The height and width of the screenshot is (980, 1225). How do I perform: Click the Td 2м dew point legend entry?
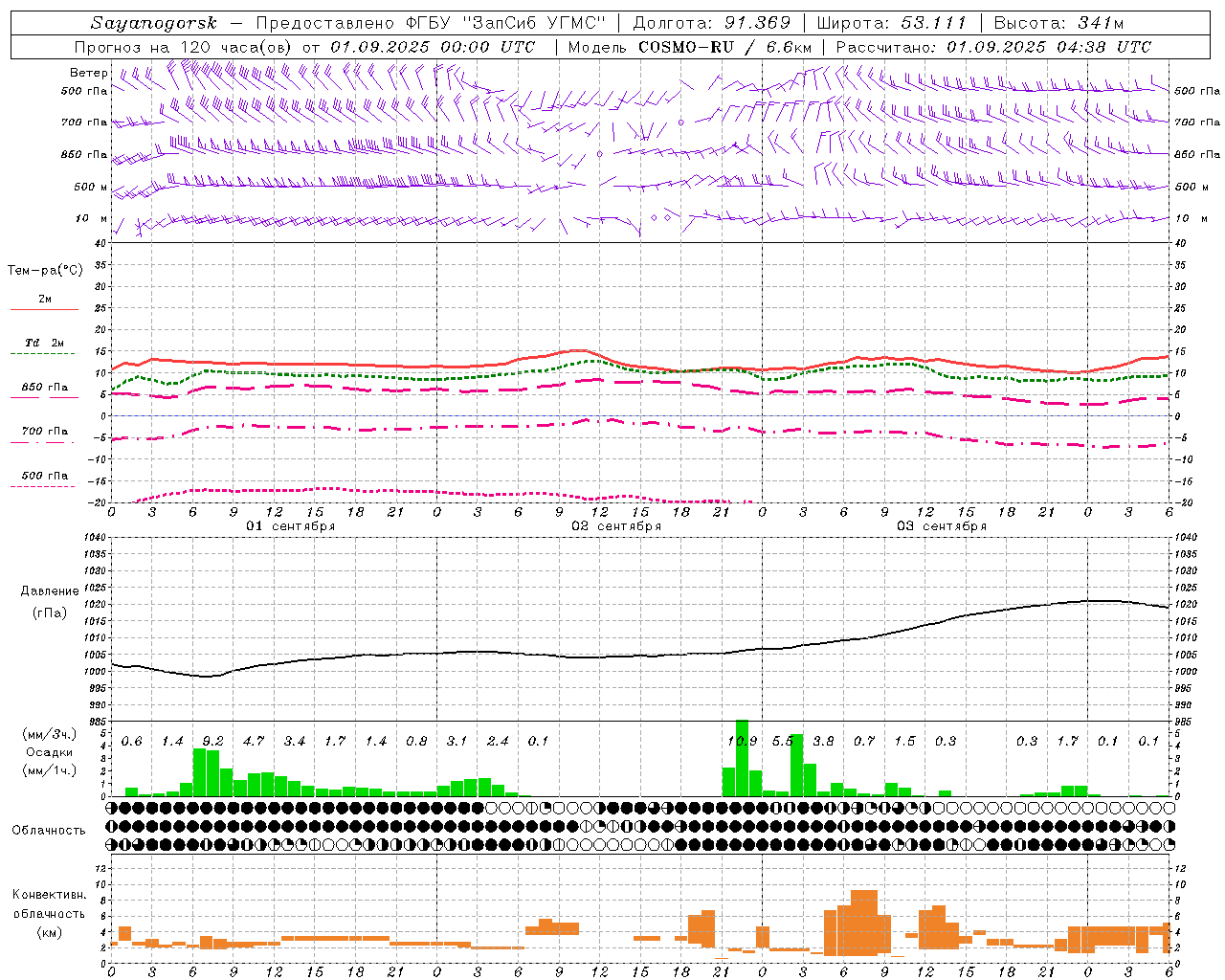45,343
